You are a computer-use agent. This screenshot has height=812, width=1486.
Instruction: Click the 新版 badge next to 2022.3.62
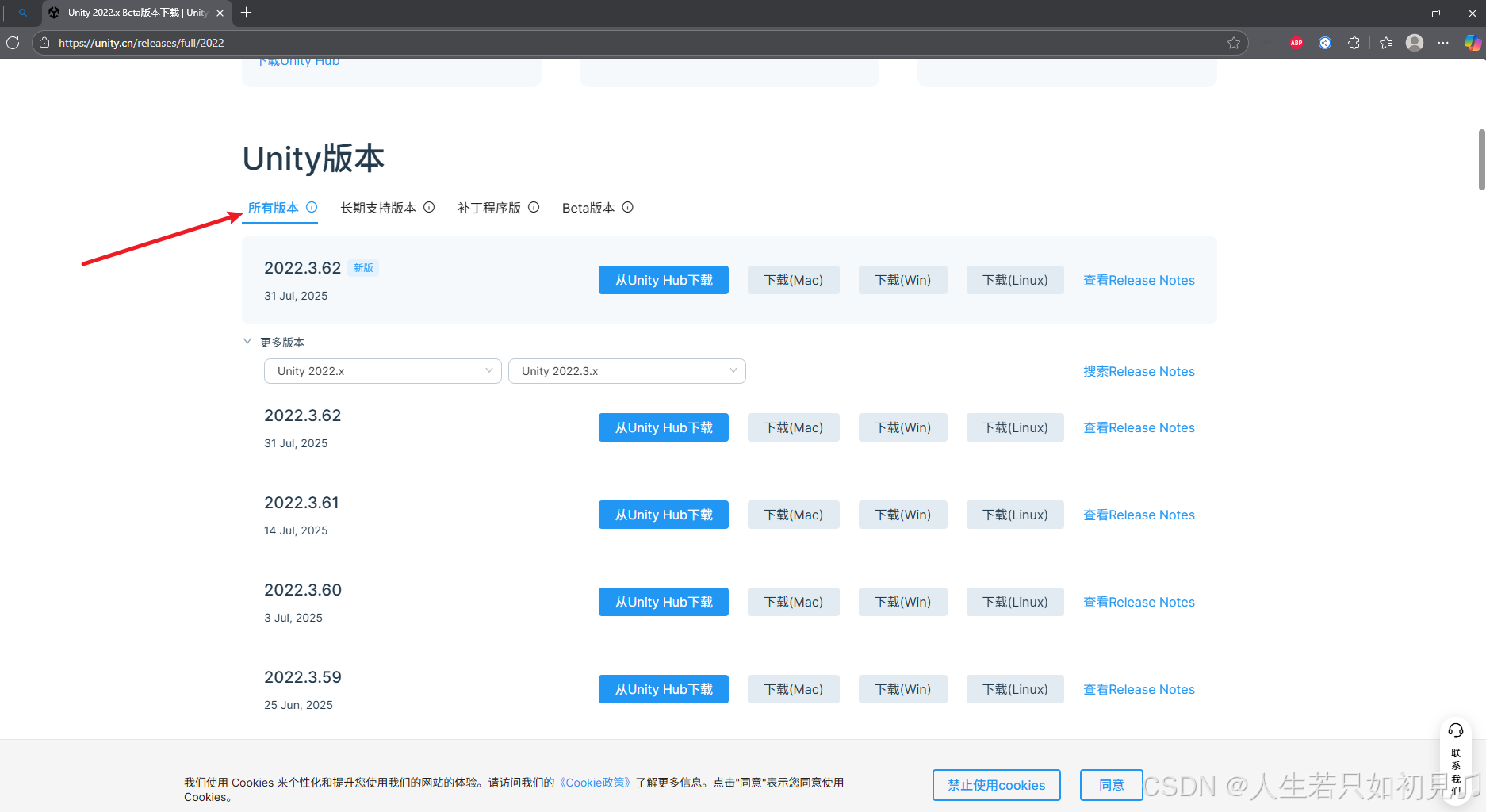click(363, 268)
